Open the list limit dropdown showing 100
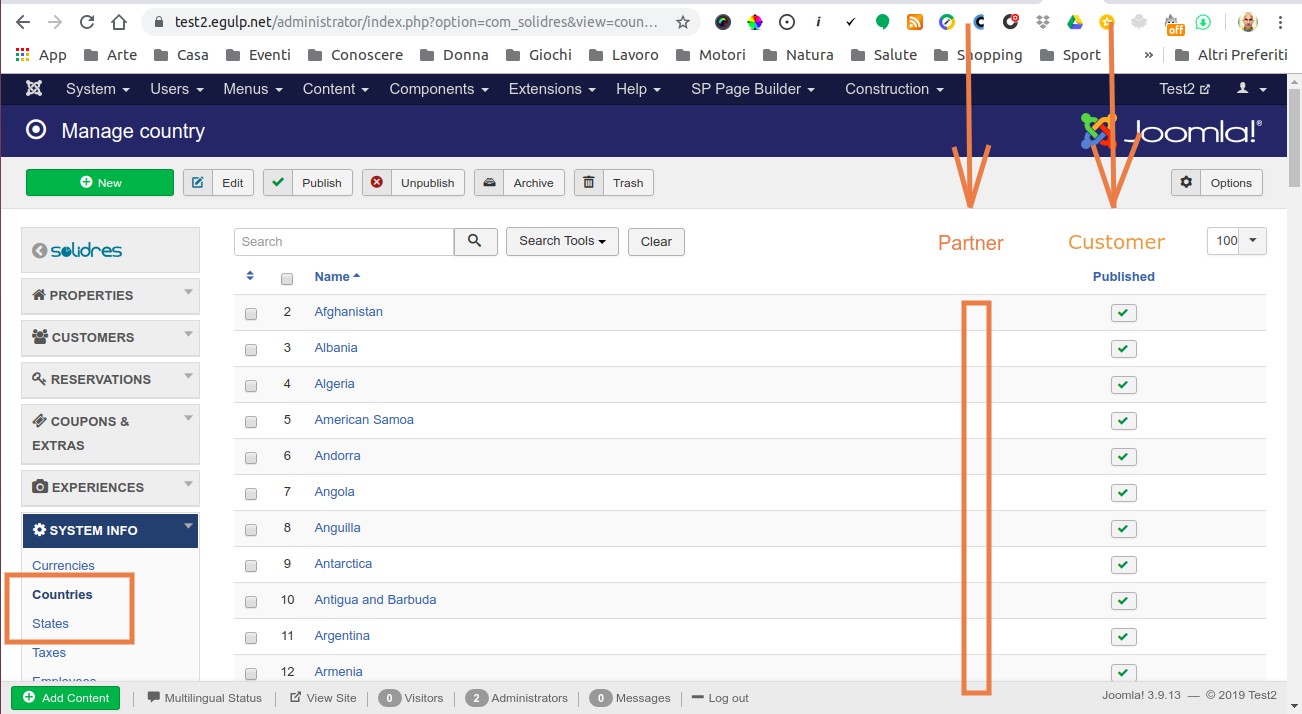Image resolution: width=1302 pixels, height=714 pixels. pyautogui.click(x=1237, y=240)
